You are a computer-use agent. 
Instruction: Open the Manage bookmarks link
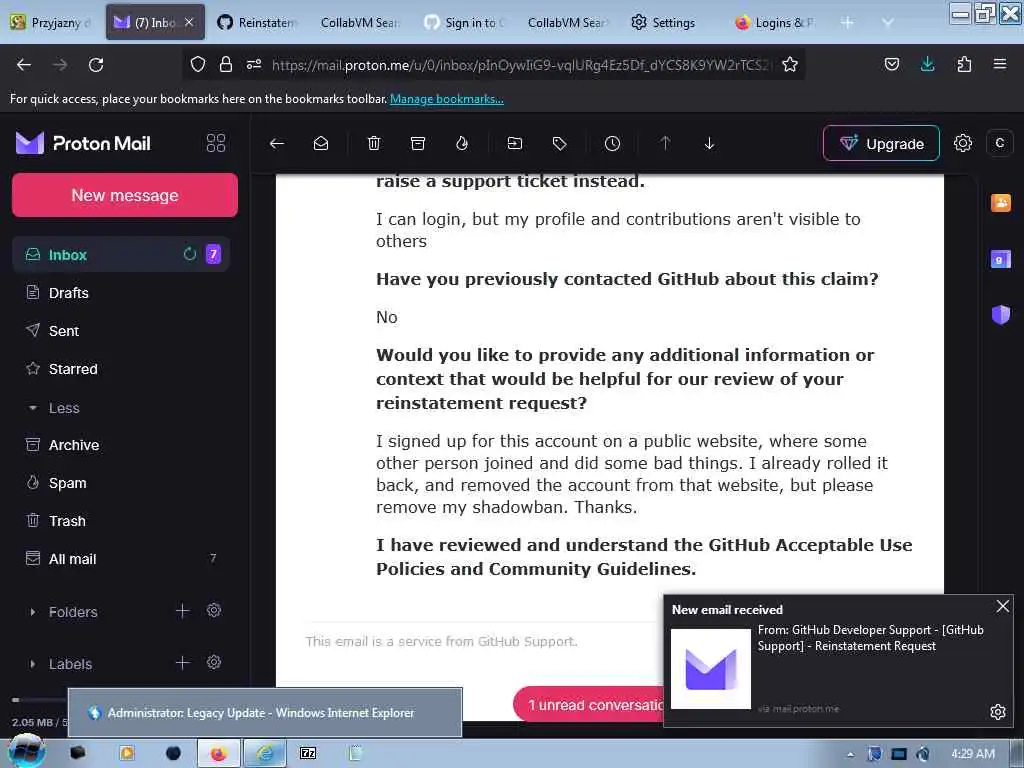click(x=447, y=99)
